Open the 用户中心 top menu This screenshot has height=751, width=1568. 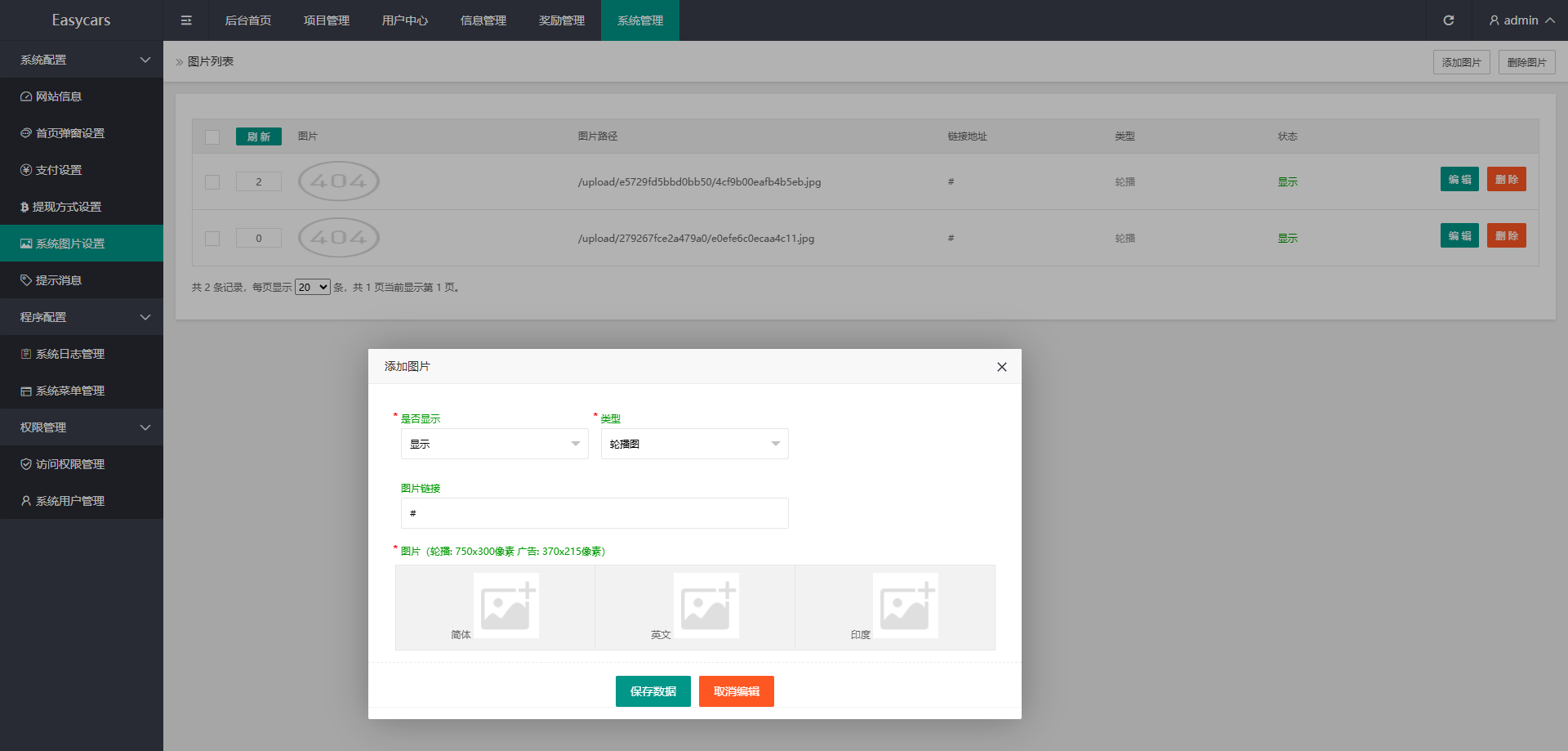pos(405,20)
